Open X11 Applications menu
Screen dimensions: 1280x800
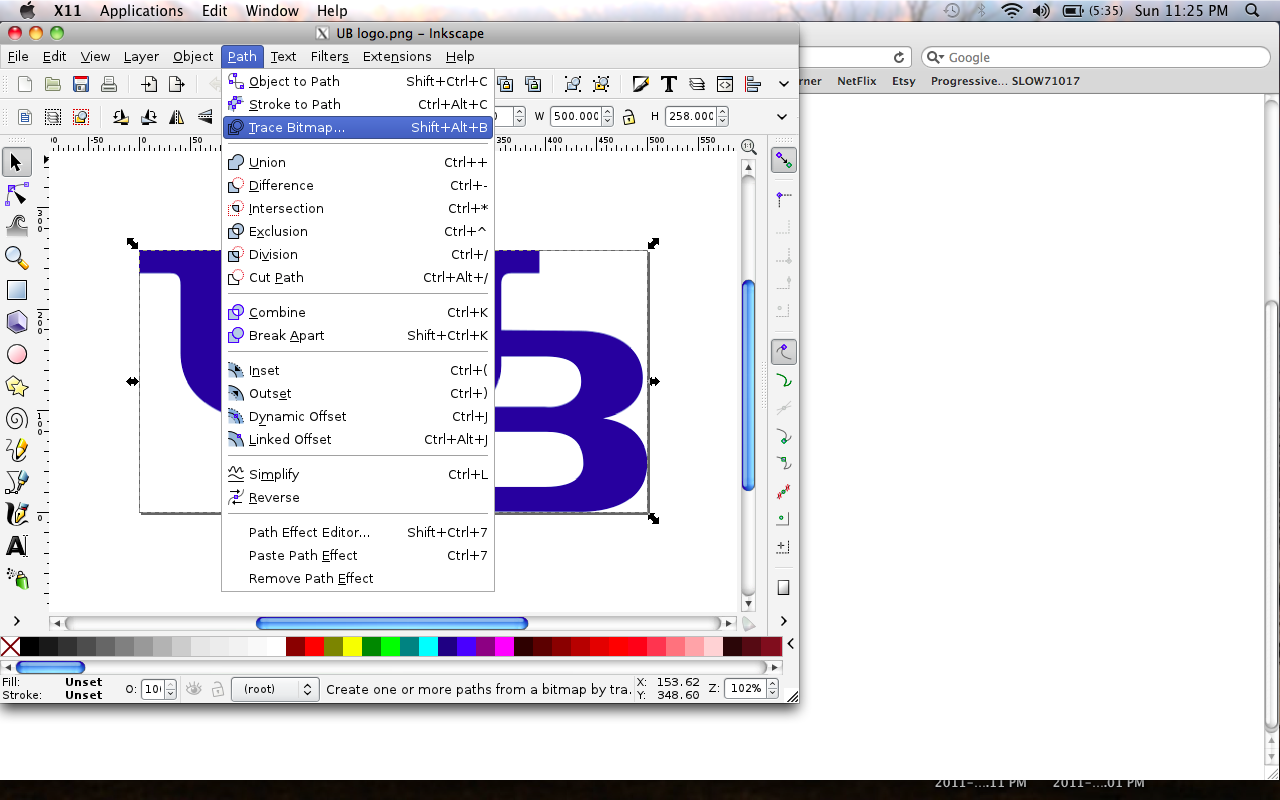(x=141, y=11)
